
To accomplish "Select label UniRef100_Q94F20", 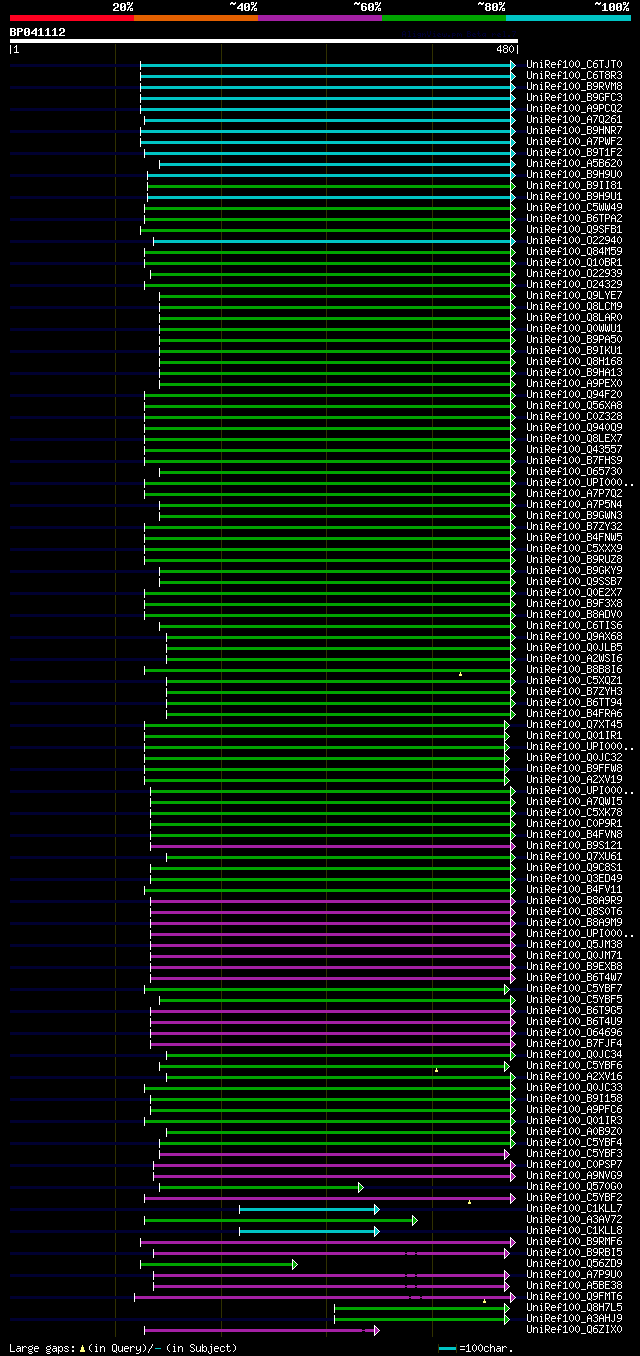I will 574,394.
